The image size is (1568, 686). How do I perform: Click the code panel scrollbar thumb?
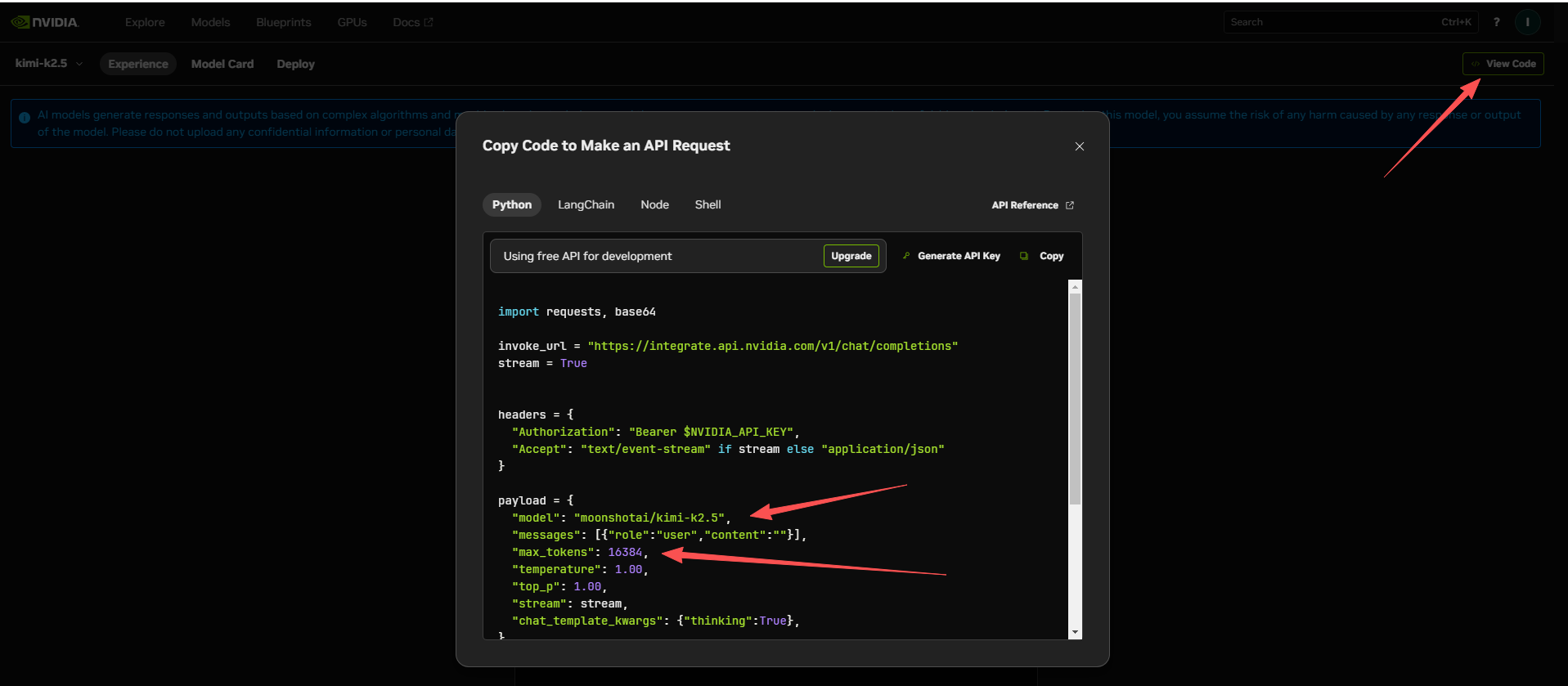[1076, 399]
